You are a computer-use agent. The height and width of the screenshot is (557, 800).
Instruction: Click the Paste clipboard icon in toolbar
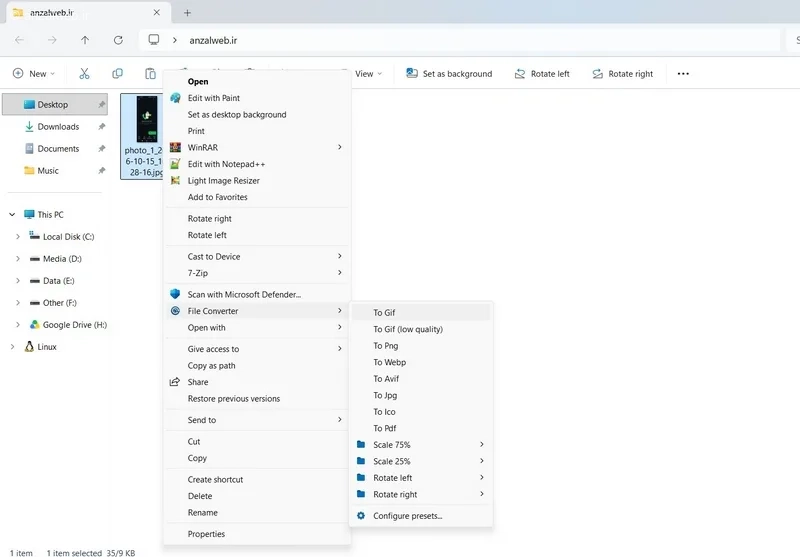click(150, 73)
